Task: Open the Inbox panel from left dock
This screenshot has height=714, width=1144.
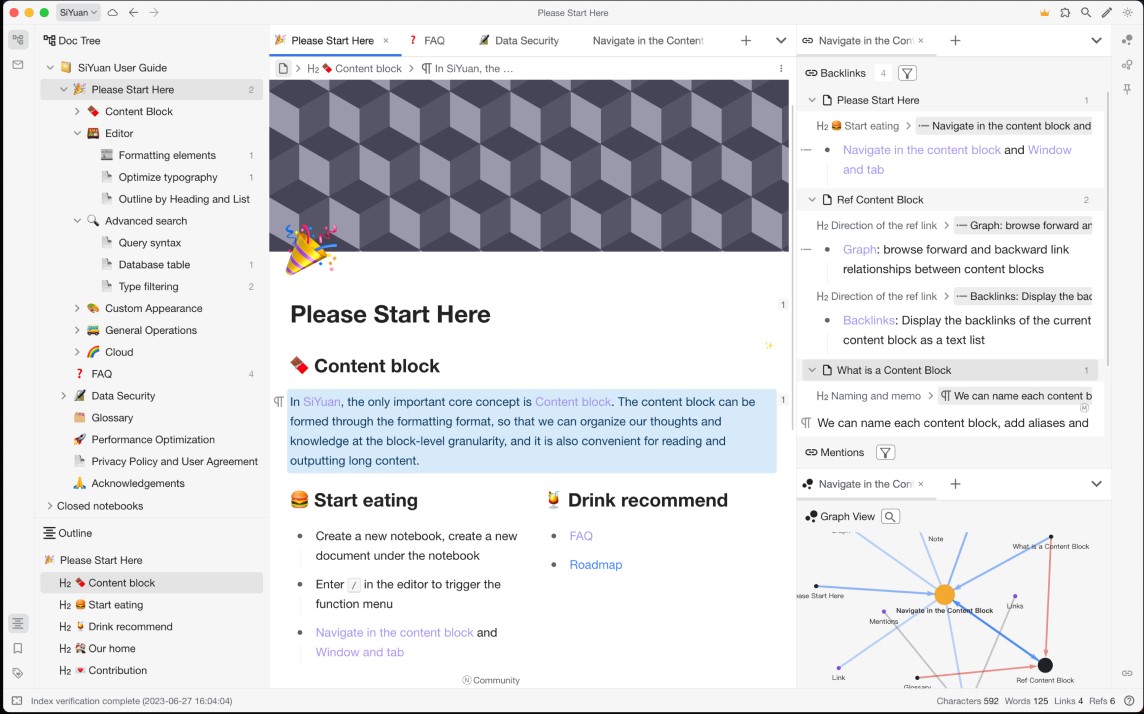Action: tap(18, 65)
